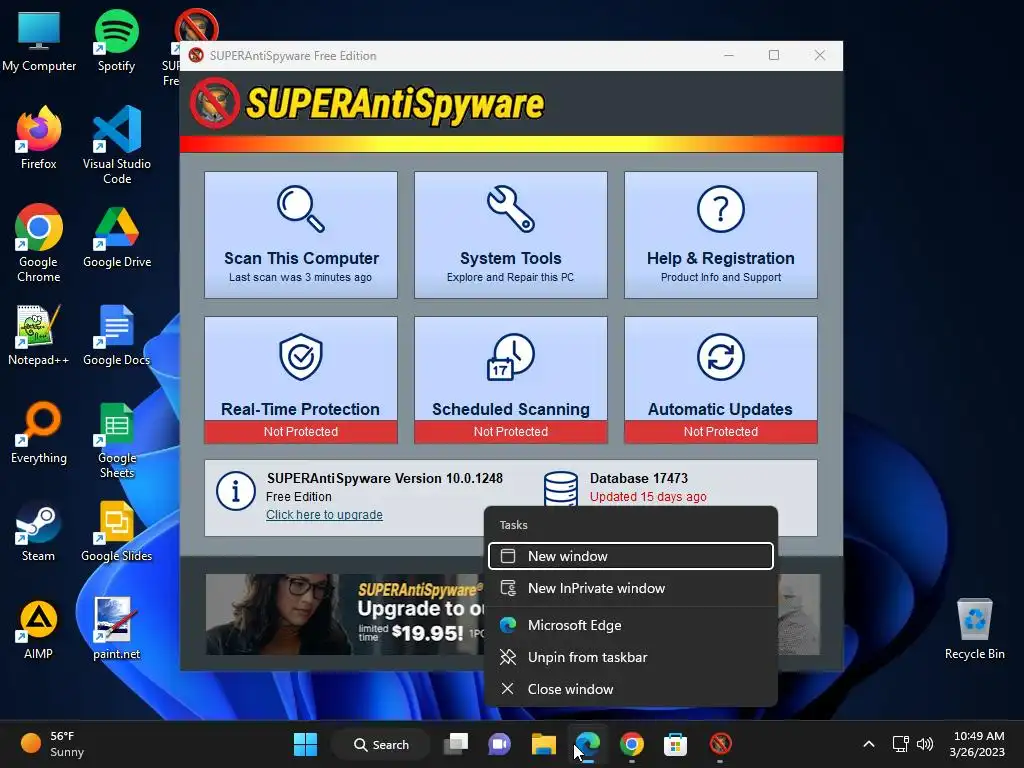Follow the Click here to upgrade link
This screenshot has width=1024, height=768.
click(324, 515)
